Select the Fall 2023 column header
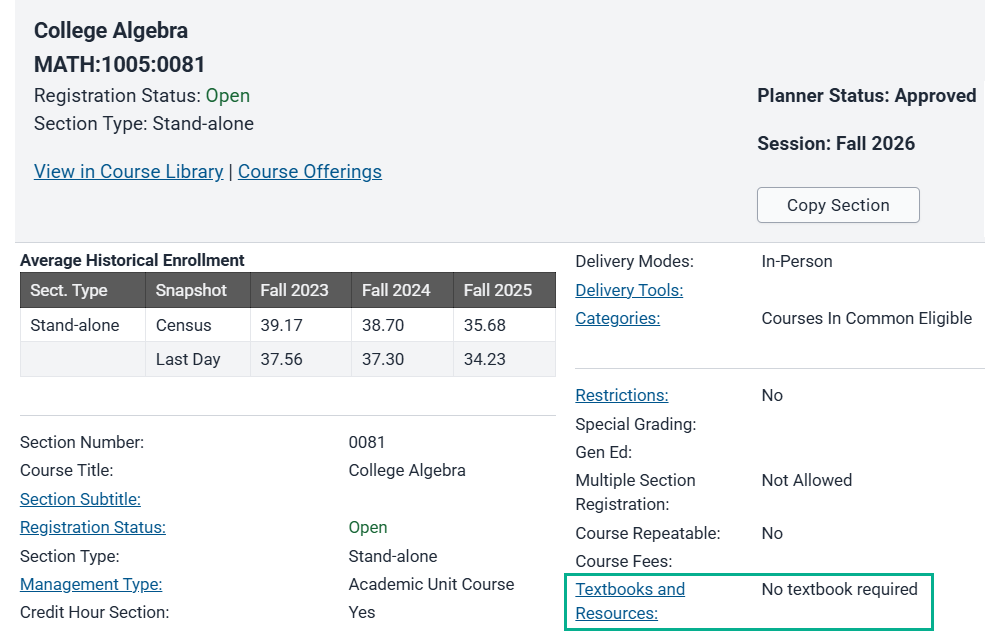985x631 pixels. (x=301, y=290)
